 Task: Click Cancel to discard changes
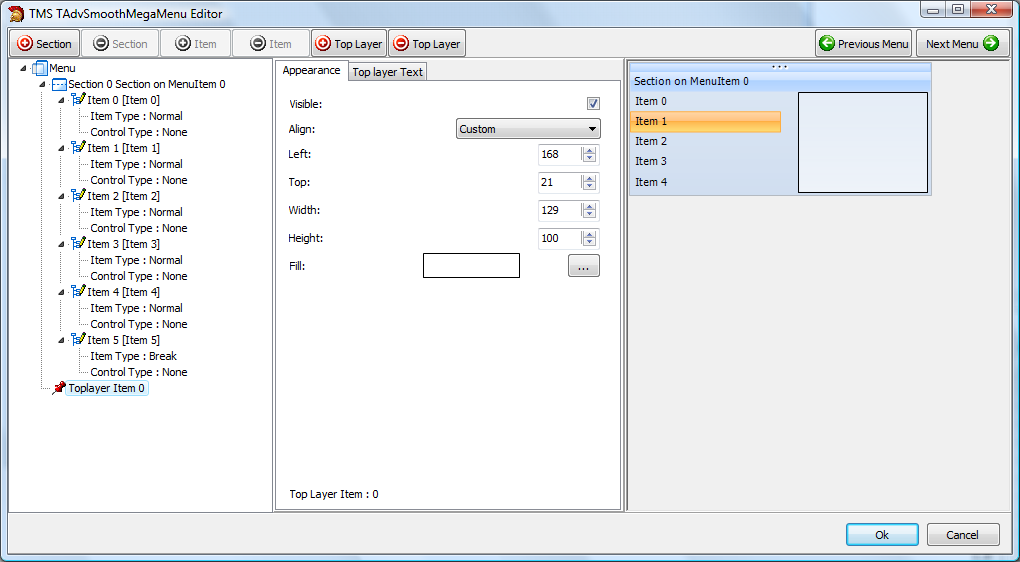(963, 535)
